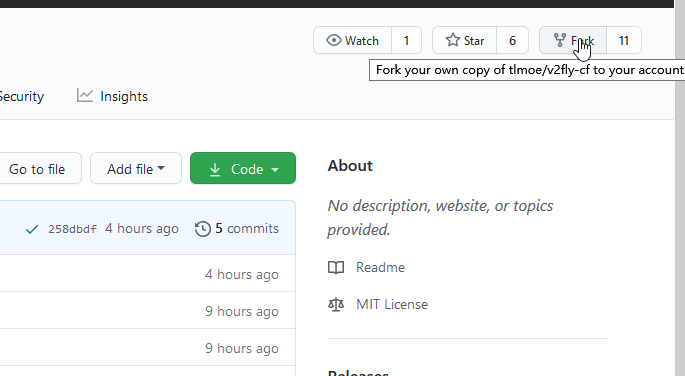Viewport: 685px width, 376px height.
Task: Expand the Add file dropdown
Action: (x=136, y=168)
